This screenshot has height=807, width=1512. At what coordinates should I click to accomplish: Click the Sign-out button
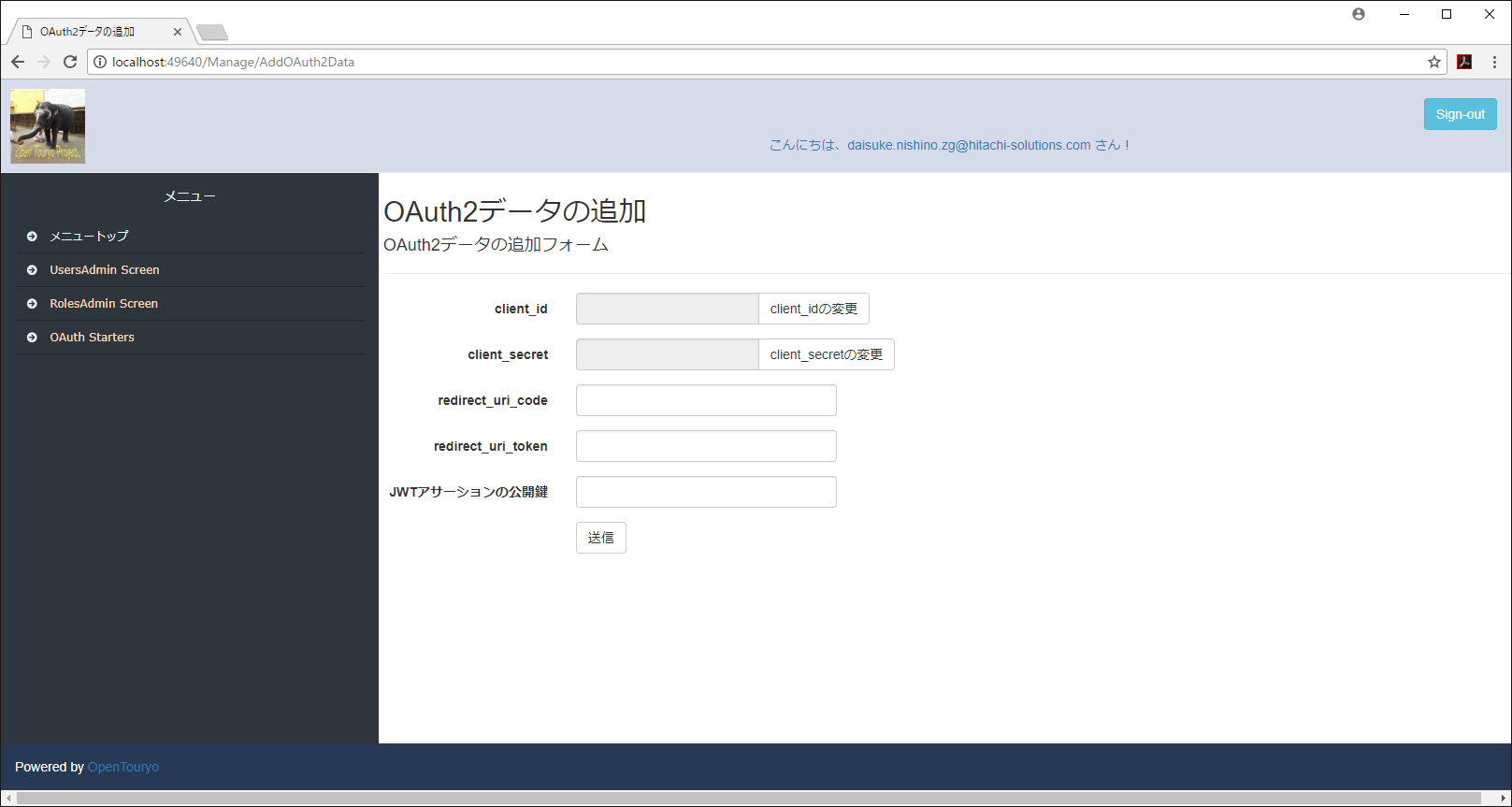point(1460,114)
